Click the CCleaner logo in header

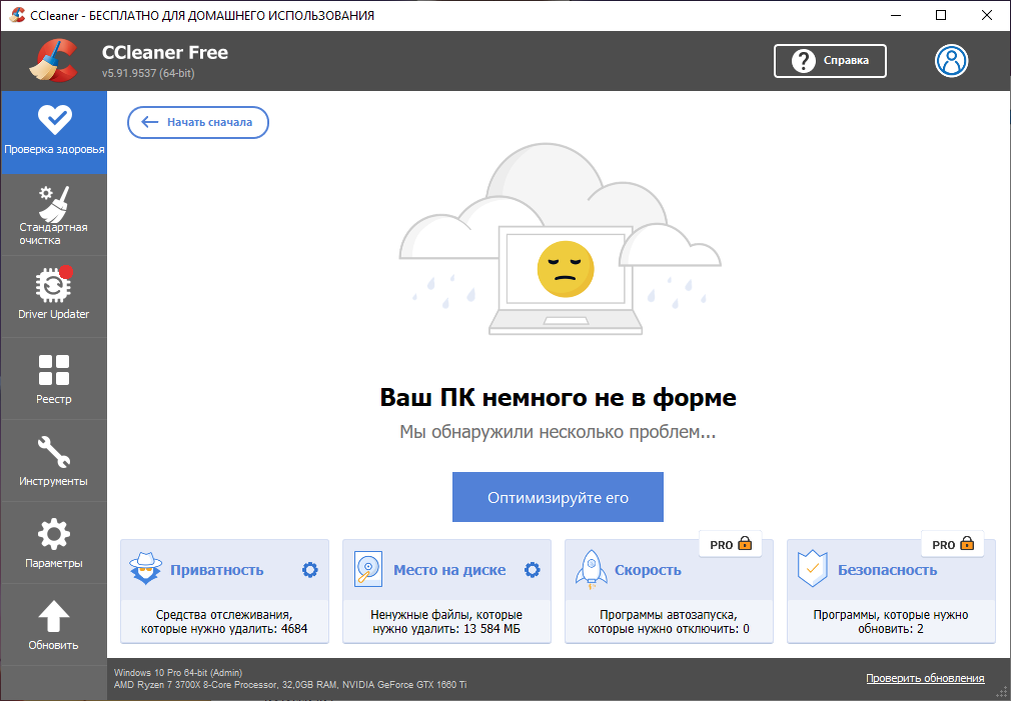pyautogui.click(x=54, y=61)
